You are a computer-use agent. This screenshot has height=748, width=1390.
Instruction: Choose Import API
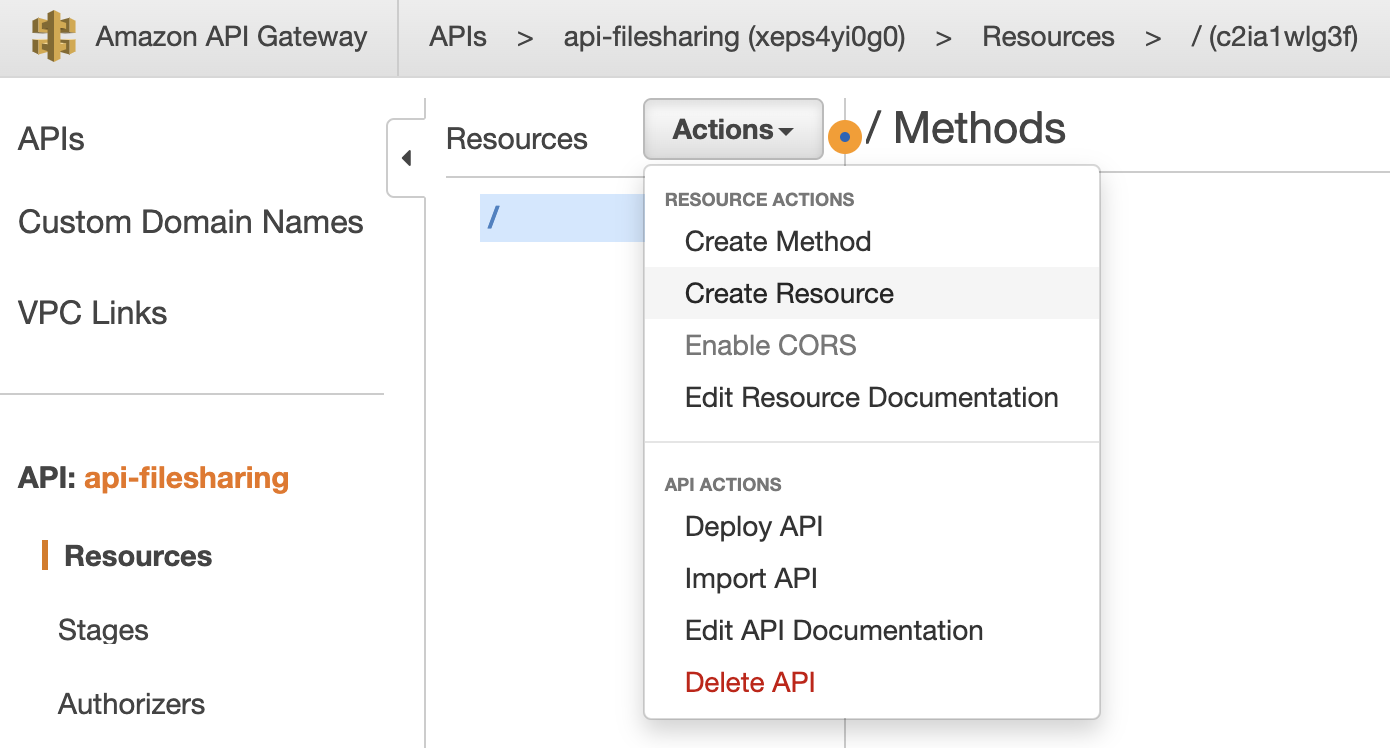[x=751, y=578]
